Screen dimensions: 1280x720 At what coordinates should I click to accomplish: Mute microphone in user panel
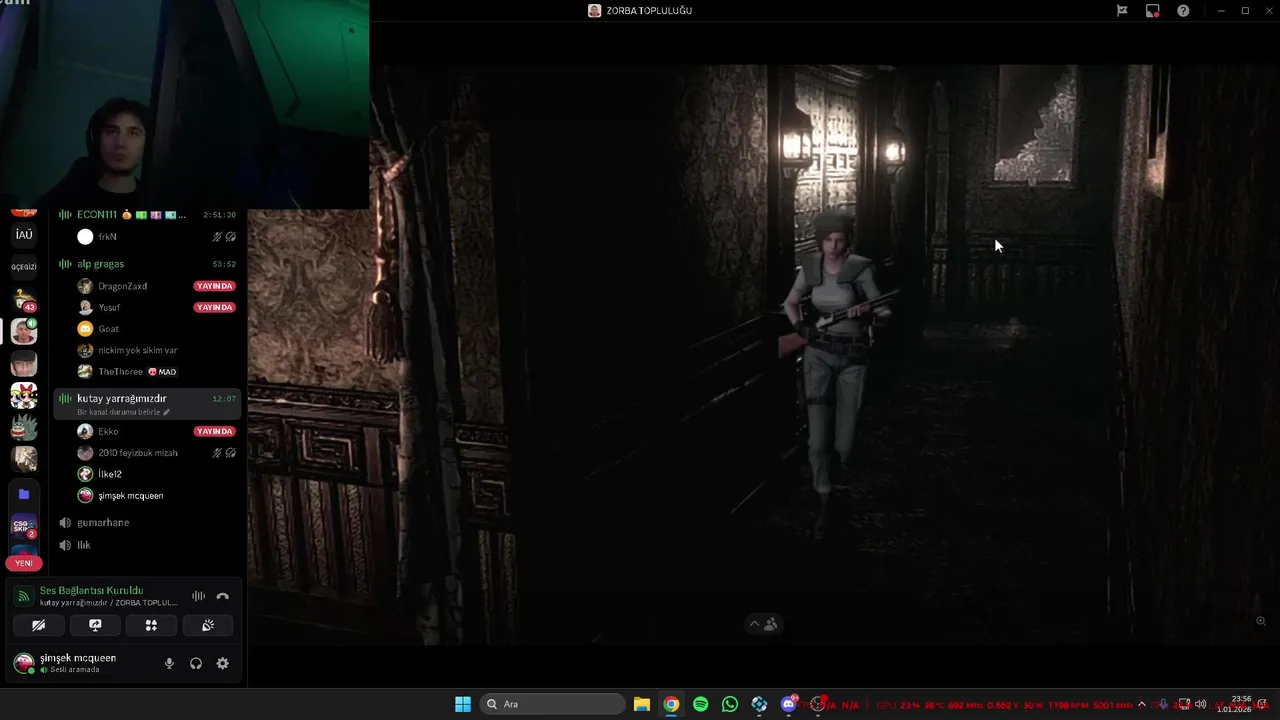pos(169,663)
